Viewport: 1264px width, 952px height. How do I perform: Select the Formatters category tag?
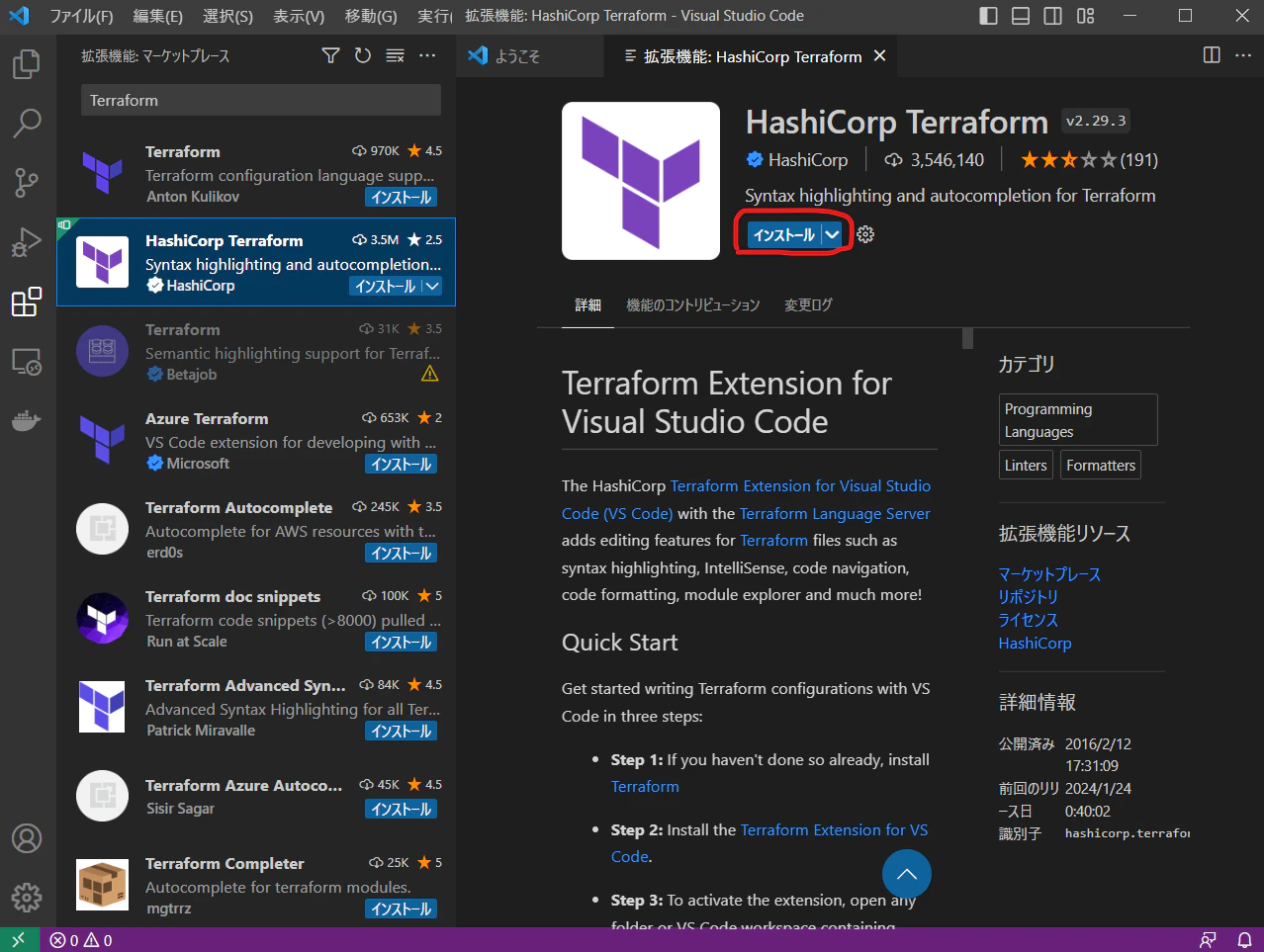point(1101,466)
